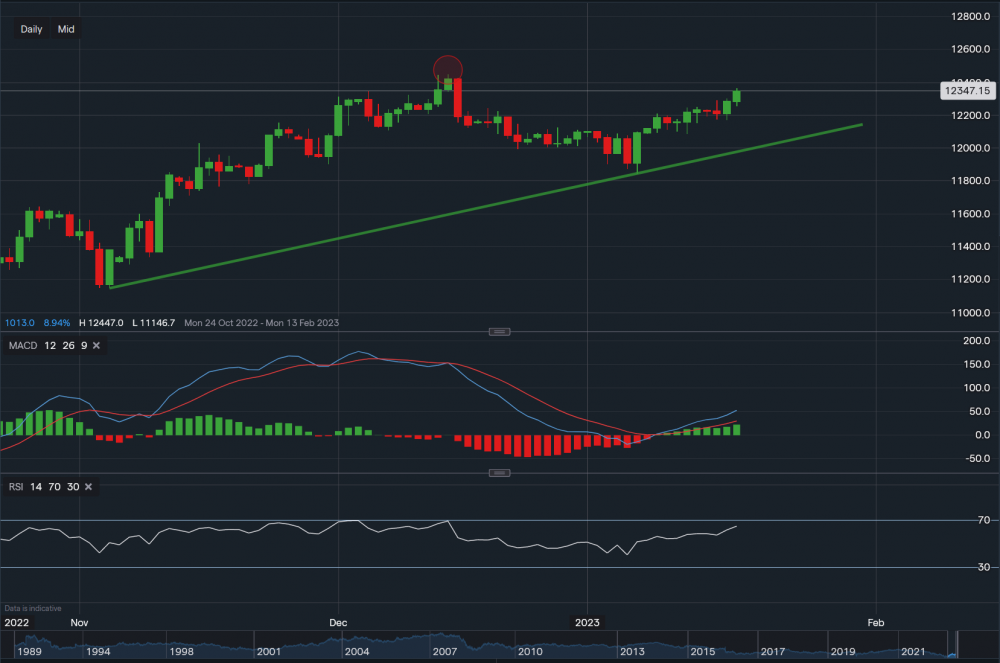Toggle the Mid price display
Image resolution: width=1000 pixels, height=663 pixels.
[x=65, y=29]
